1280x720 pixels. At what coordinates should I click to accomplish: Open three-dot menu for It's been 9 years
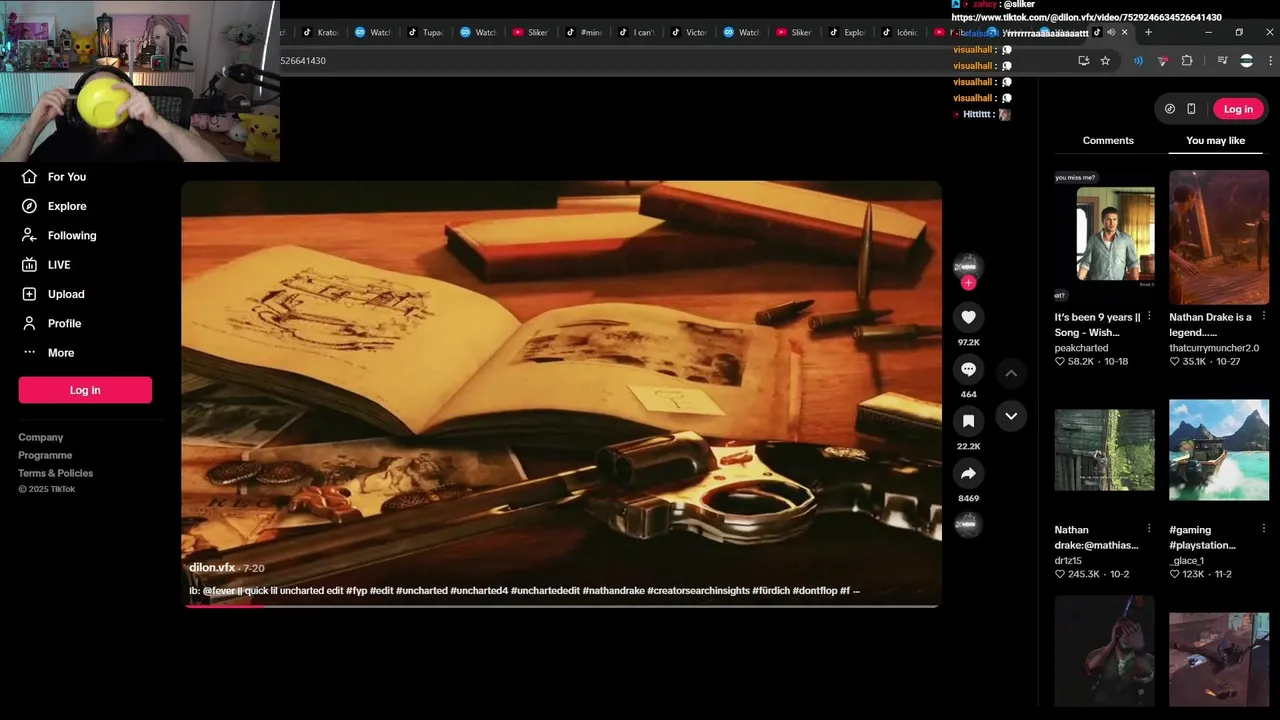(1149, 316)
